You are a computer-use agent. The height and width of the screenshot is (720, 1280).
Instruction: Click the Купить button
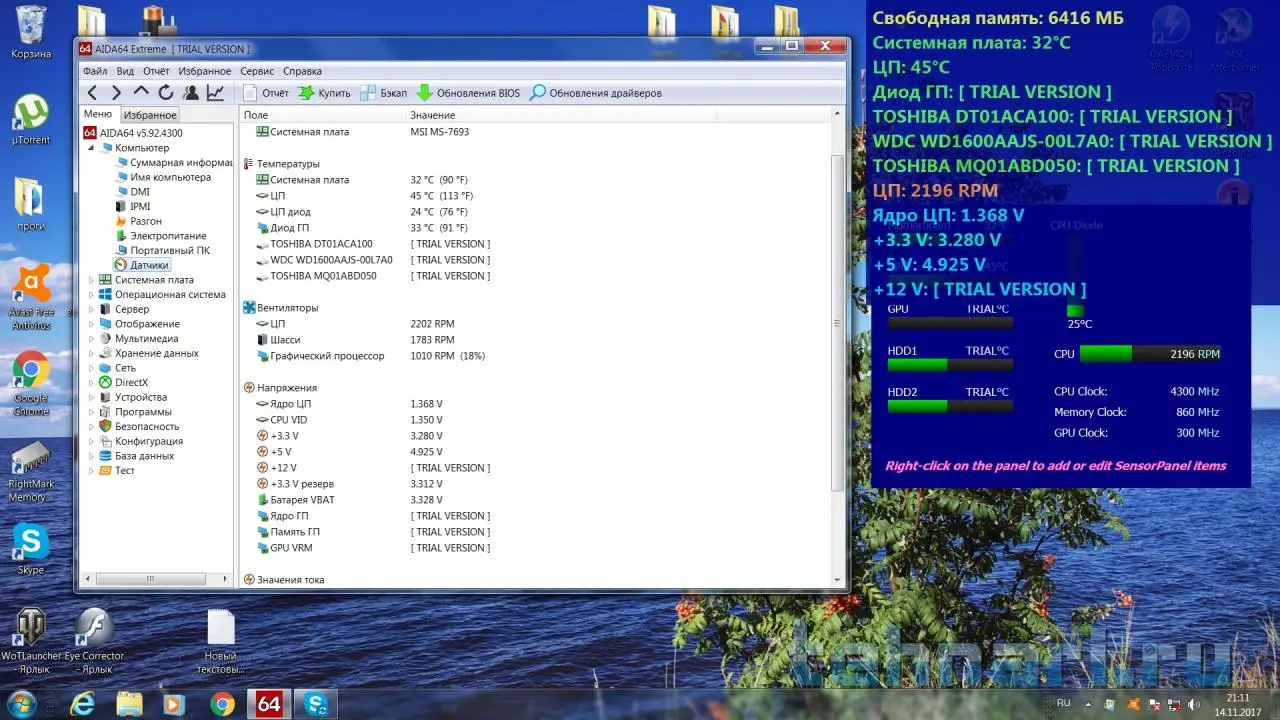click(324, 93)
